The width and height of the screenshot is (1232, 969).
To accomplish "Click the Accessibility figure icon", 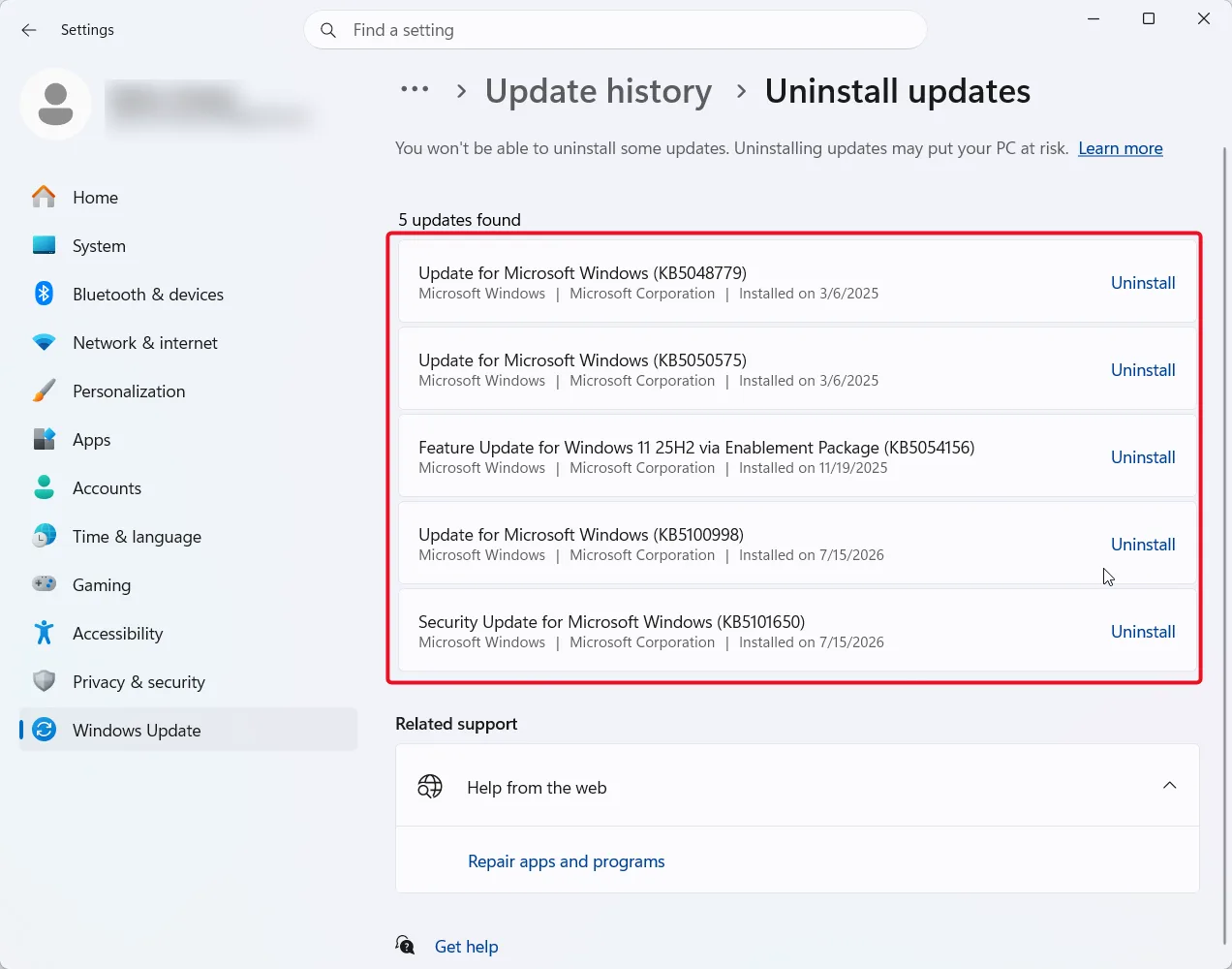I will (44, 633).
